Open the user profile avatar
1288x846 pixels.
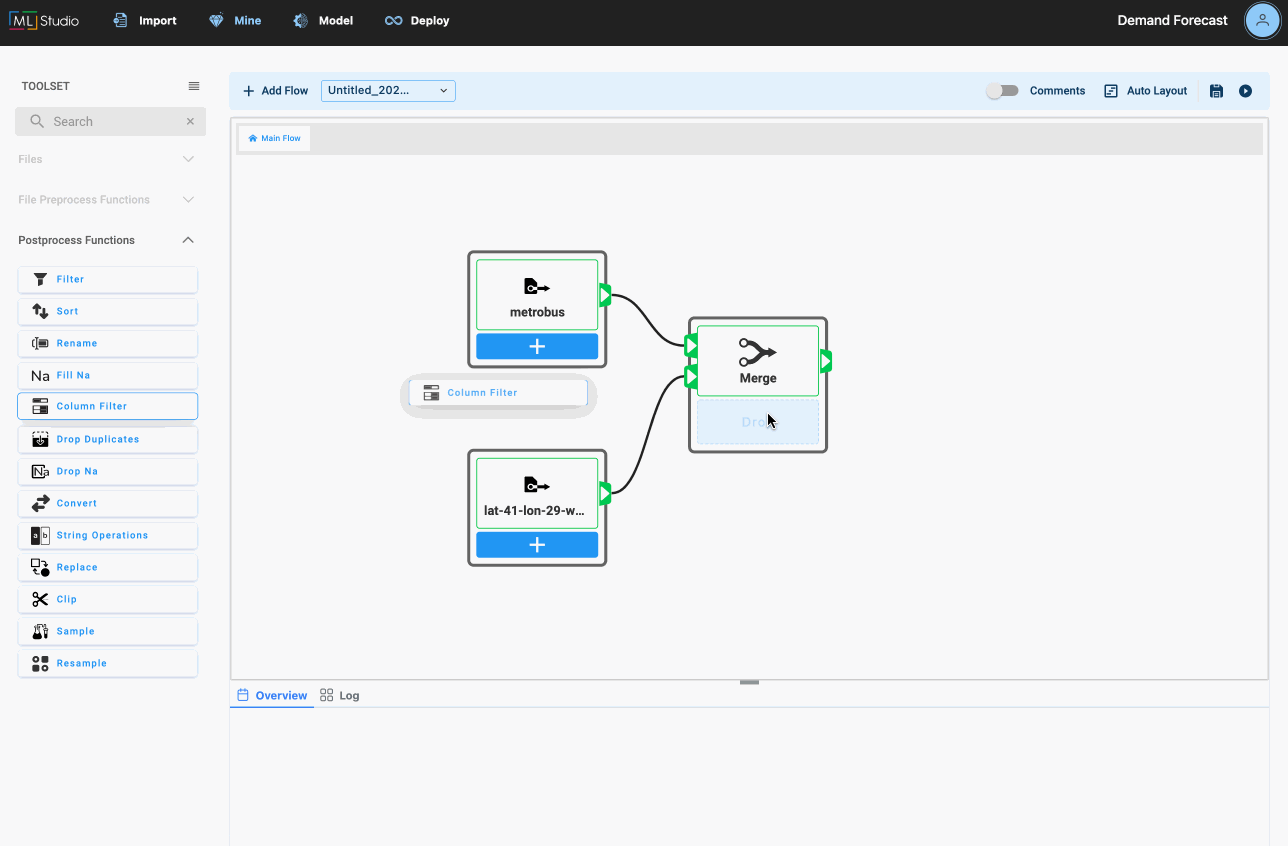[x=1262, y=20]
